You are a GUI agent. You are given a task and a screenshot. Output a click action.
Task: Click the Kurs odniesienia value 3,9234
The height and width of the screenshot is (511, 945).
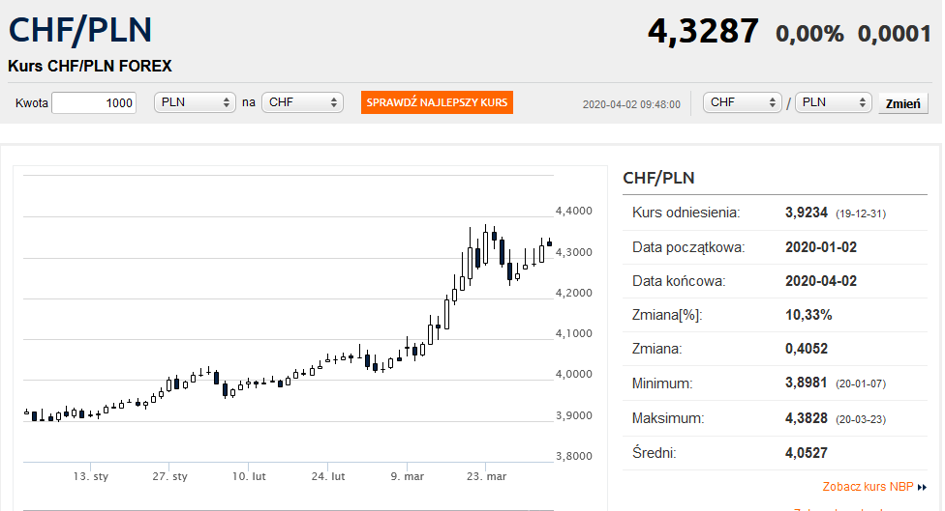coord(807,213)
